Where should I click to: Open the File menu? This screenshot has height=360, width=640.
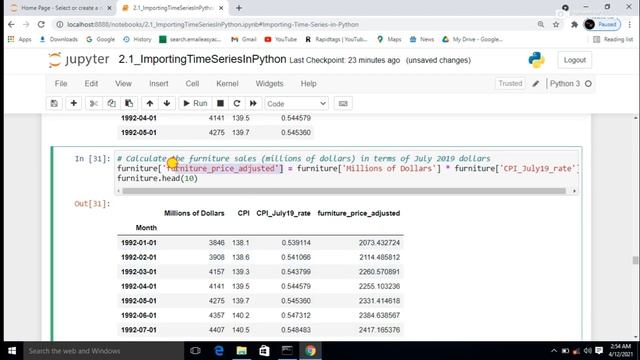point(61,83)
